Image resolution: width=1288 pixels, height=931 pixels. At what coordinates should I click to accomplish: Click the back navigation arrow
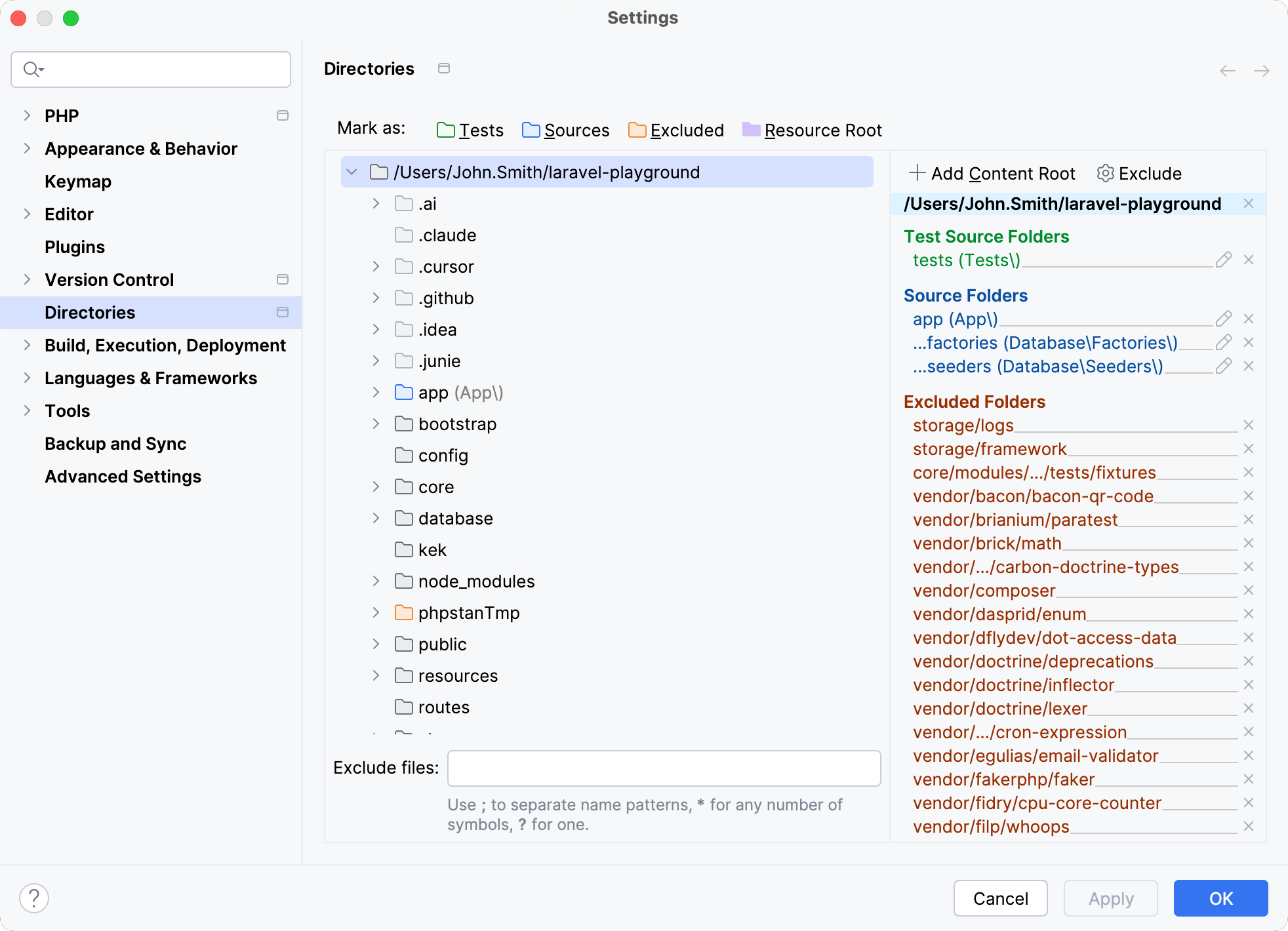coord(1226,70)
